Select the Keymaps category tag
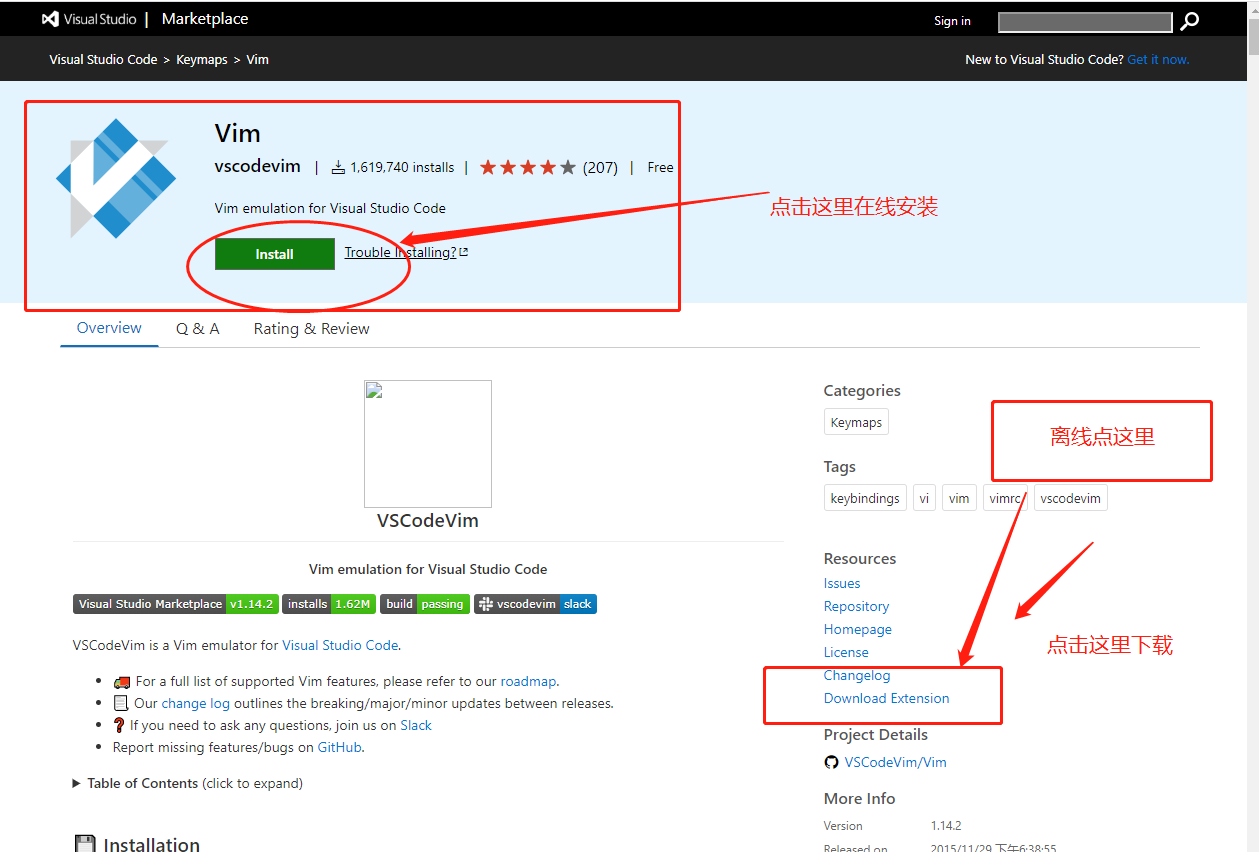Viewport: 1259px width, 852px height. click(x=856, y=422)
